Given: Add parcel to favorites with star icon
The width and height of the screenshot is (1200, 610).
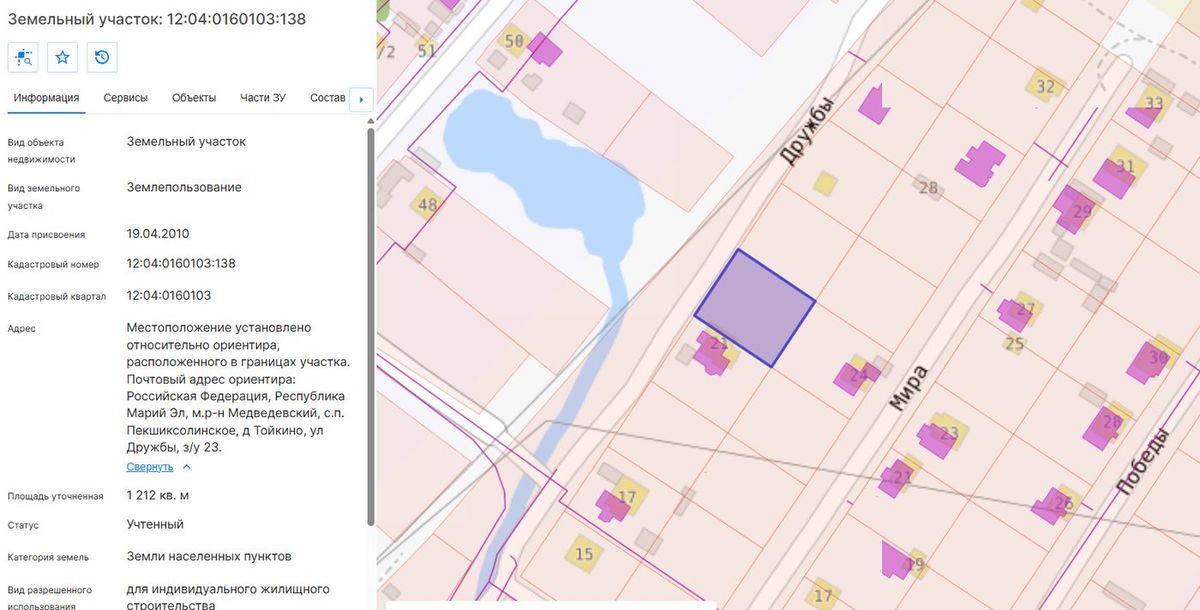Looking at the screenshot, I should 62,58.
